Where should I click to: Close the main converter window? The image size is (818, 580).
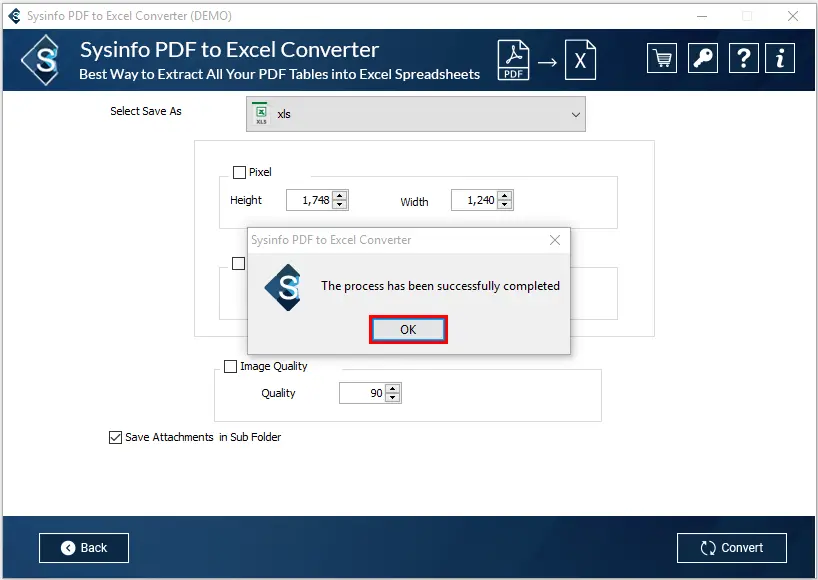[x=793, y=16]
